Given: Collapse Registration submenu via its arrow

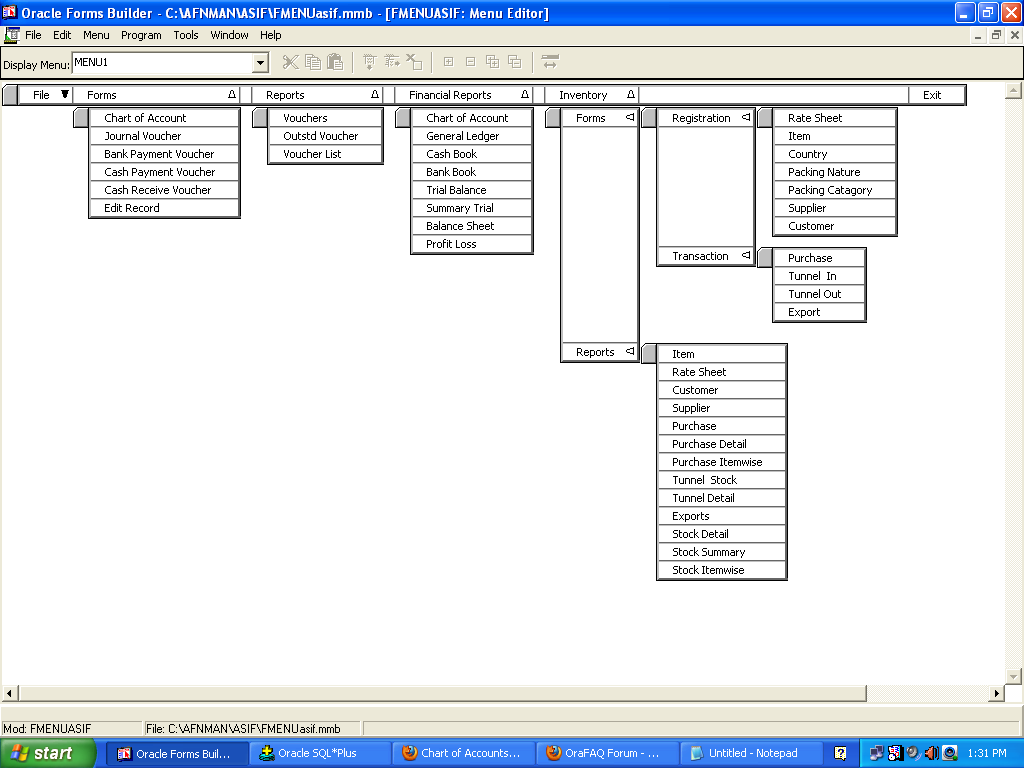Looking at the screenshot, I should click(746, 118).
